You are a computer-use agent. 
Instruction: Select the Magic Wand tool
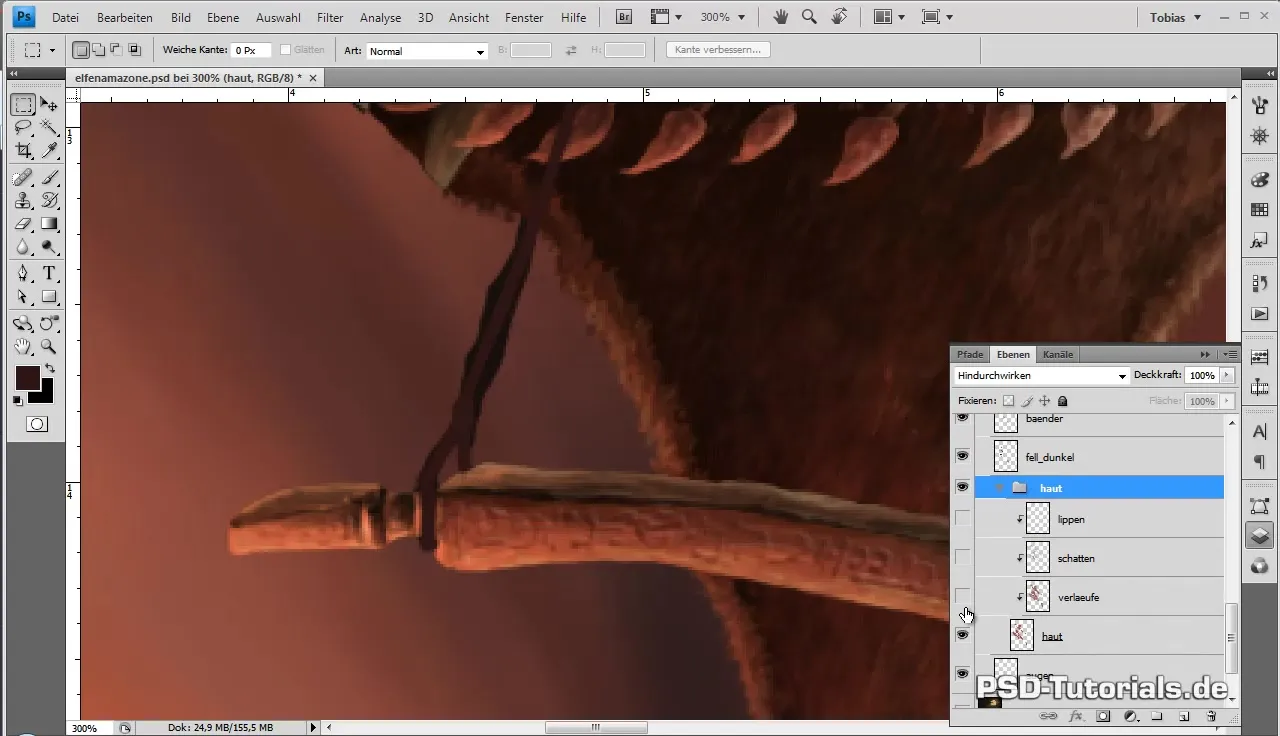tap(48, 127)
